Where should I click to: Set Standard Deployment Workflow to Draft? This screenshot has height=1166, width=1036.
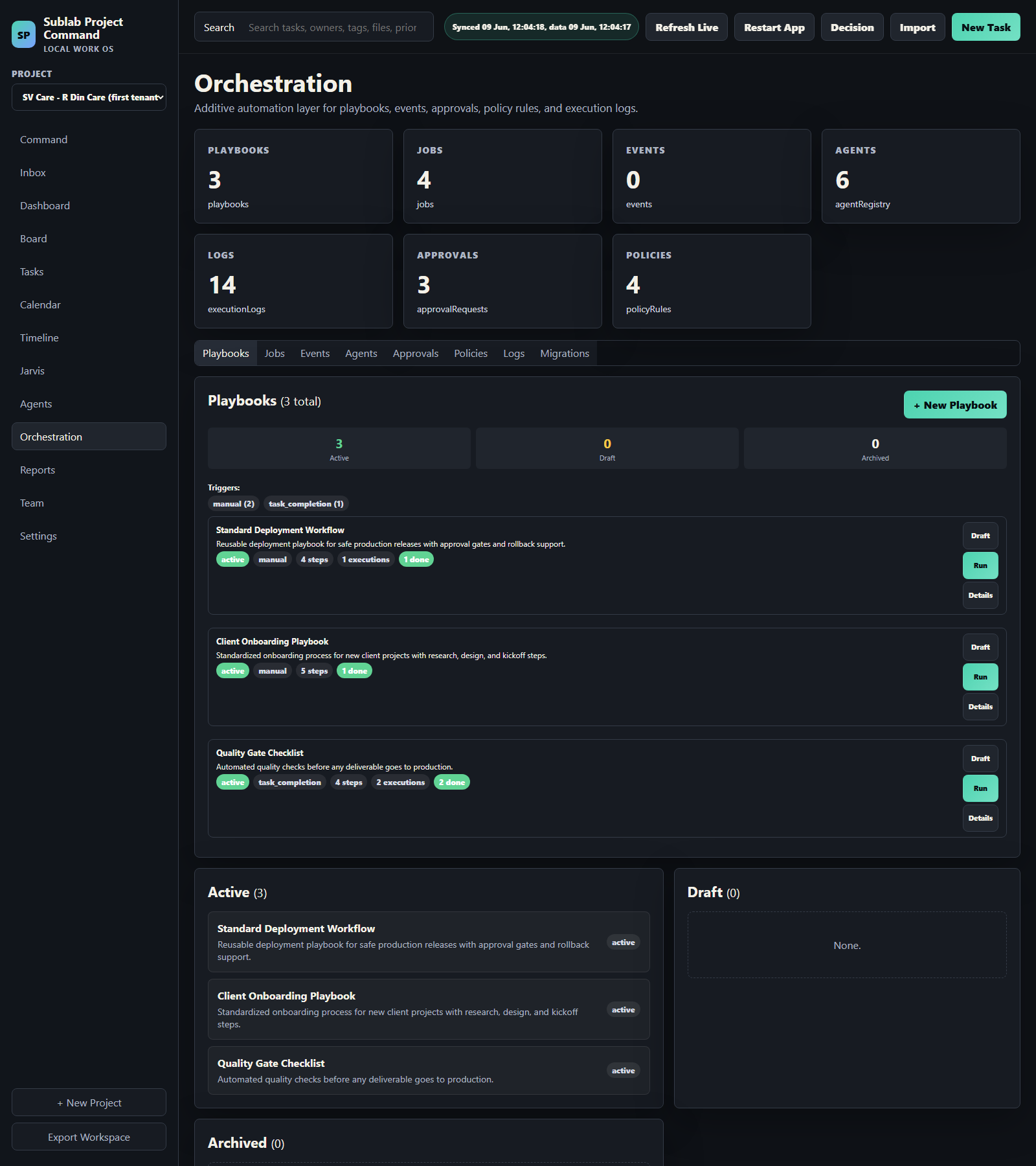pos(980,536)
